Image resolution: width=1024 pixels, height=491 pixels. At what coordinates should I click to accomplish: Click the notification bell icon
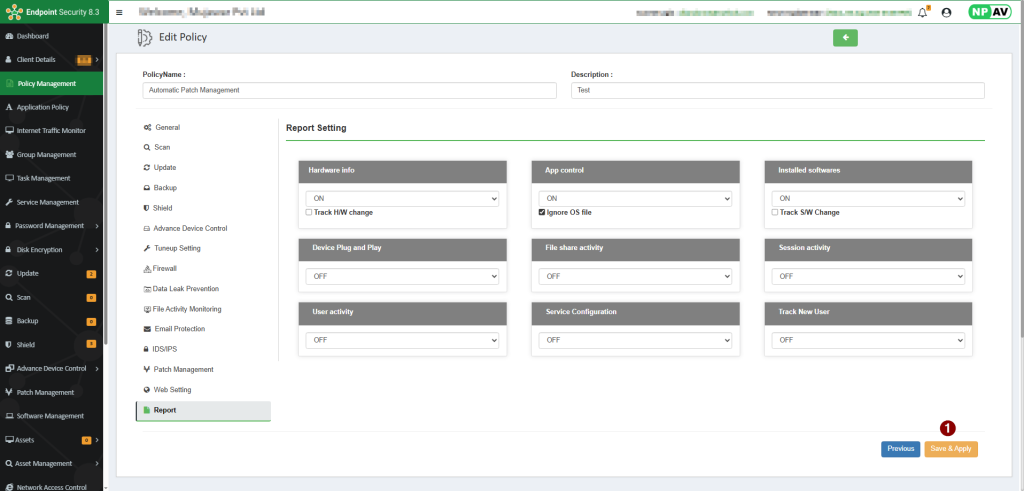[922, 13]
